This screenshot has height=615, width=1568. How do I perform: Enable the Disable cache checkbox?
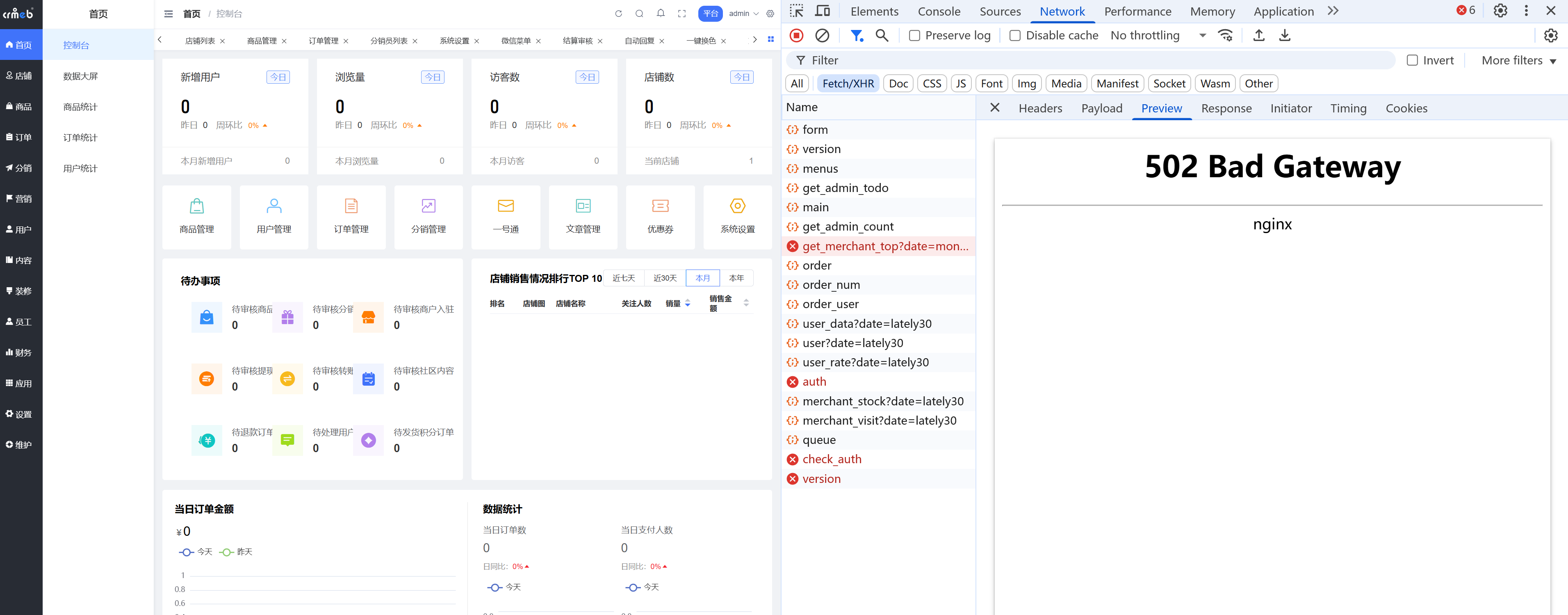point(1015,35)
